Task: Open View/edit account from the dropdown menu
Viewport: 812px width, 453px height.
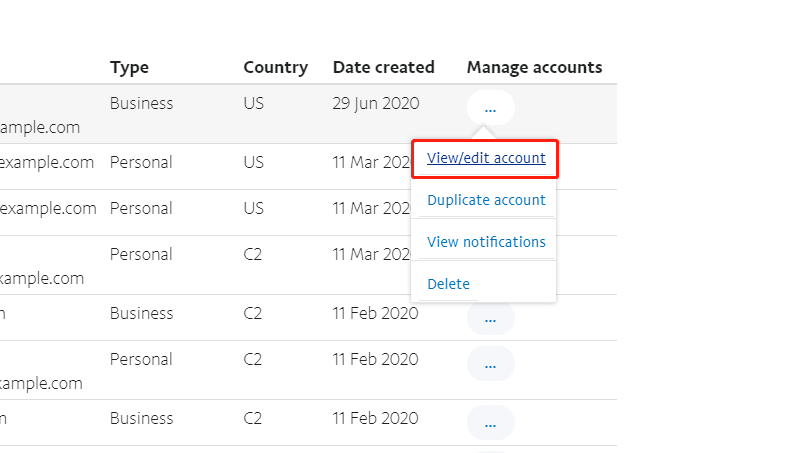Action: click(x=486, y=158)
